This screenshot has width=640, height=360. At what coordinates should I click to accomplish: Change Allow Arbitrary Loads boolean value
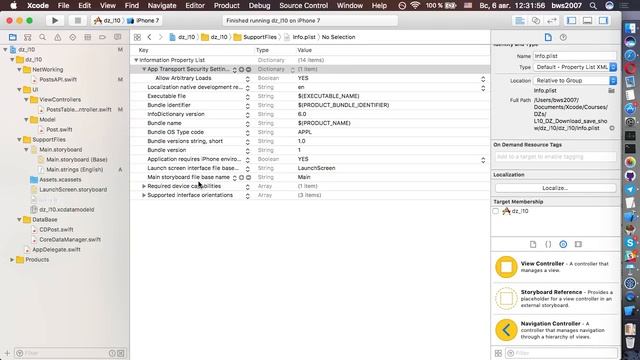pyautogui.click(x=483, y=78)
